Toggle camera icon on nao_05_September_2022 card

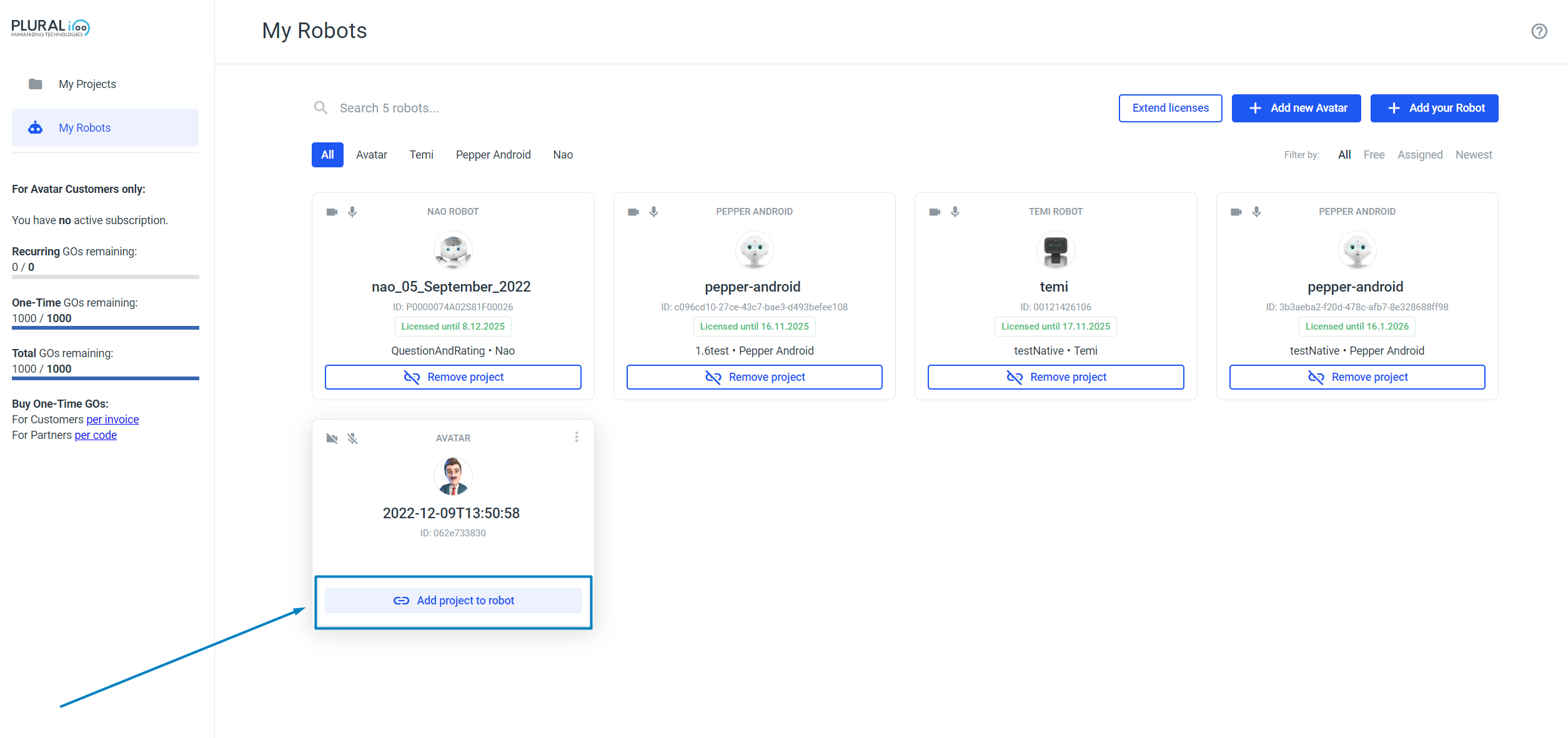click(332, 212)
